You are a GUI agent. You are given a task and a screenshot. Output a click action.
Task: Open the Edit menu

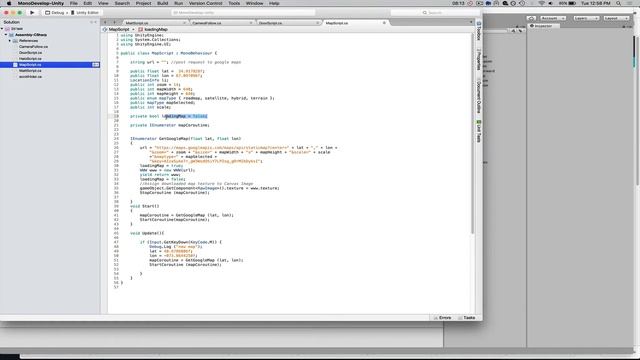tap(87, 3)
